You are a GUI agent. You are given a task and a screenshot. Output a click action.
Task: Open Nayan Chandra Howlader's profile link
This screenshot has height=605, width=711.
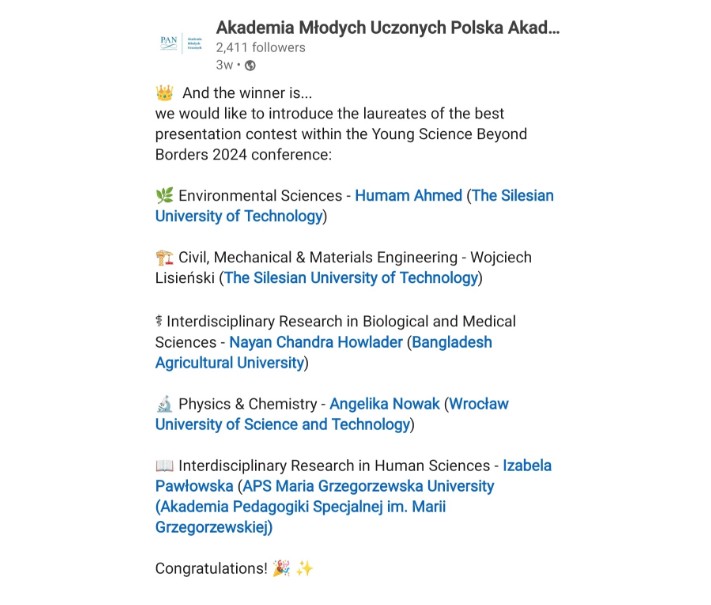(316, 342)
